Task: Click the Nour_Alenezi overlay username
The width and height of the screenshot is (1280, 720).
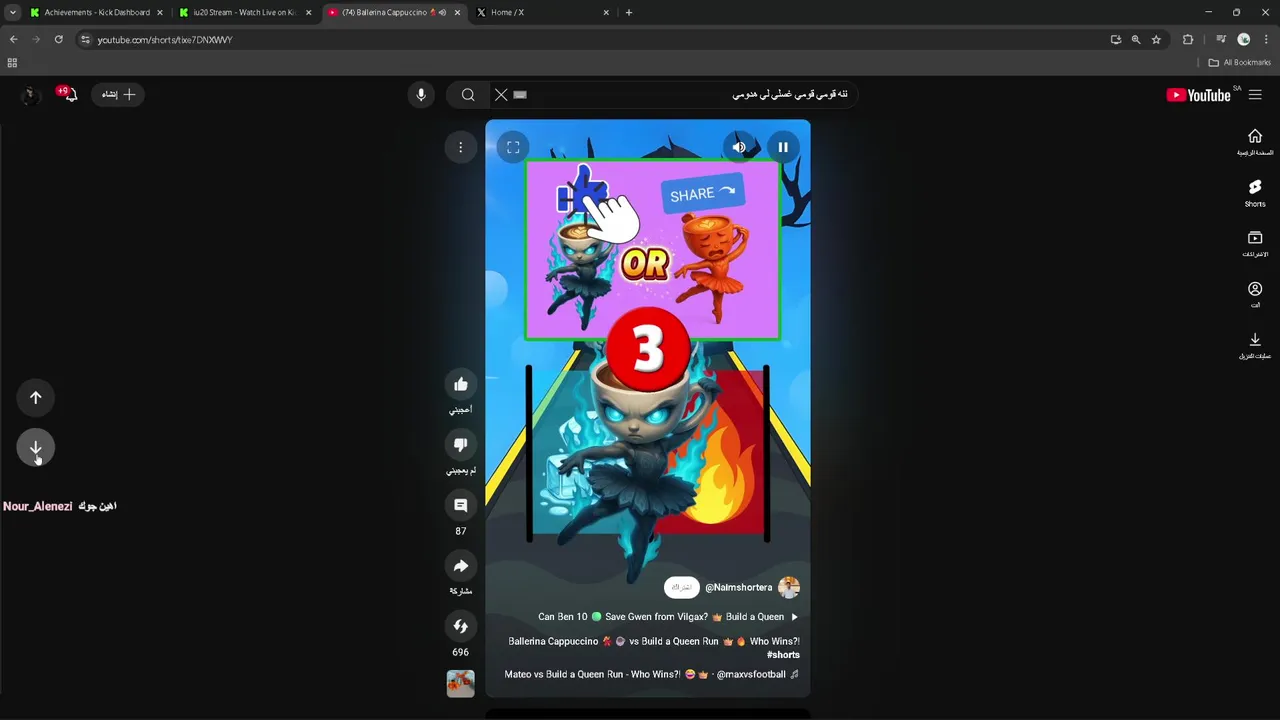Action: point(37,506)
